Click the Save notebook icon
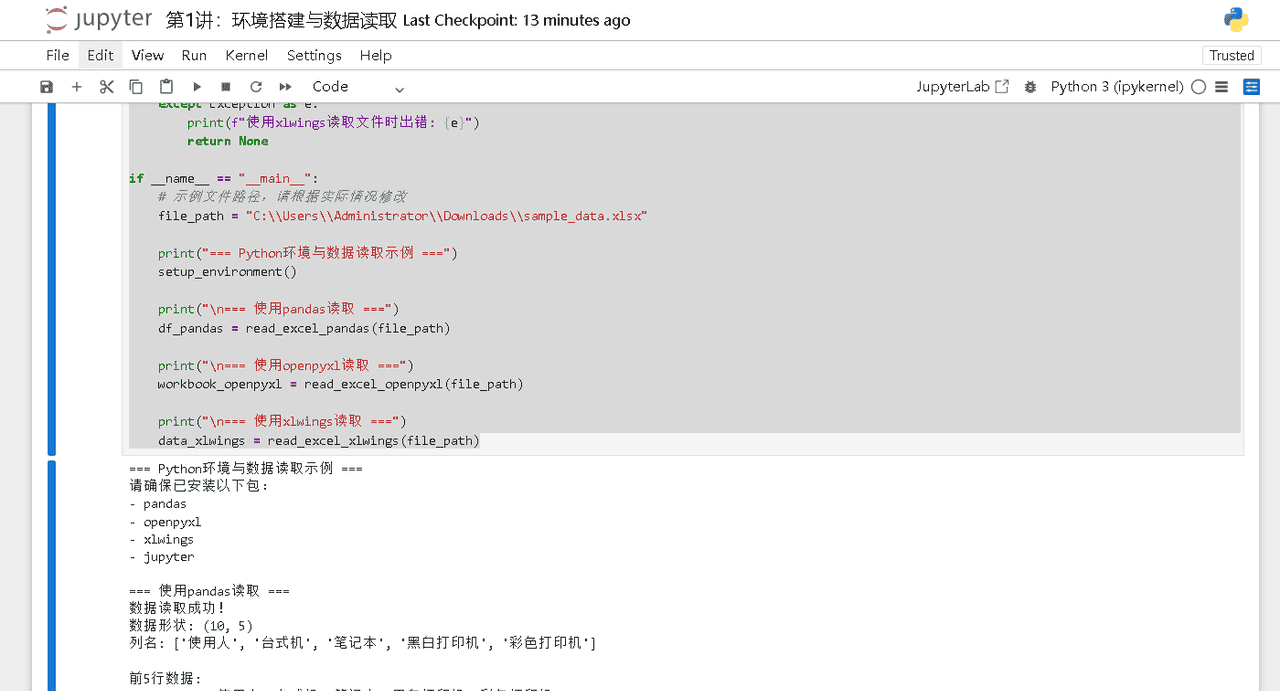This screenshot has height=691, width=1280. click(x=47, y=87)
